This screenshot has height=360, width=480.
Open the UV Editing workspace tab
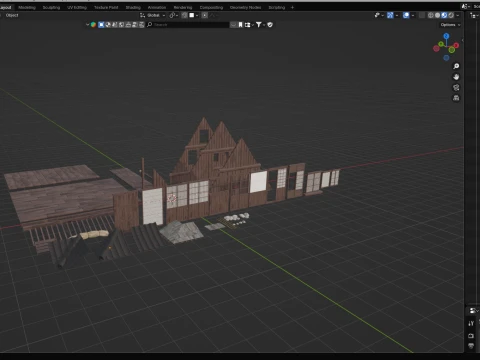pos(77,7)
